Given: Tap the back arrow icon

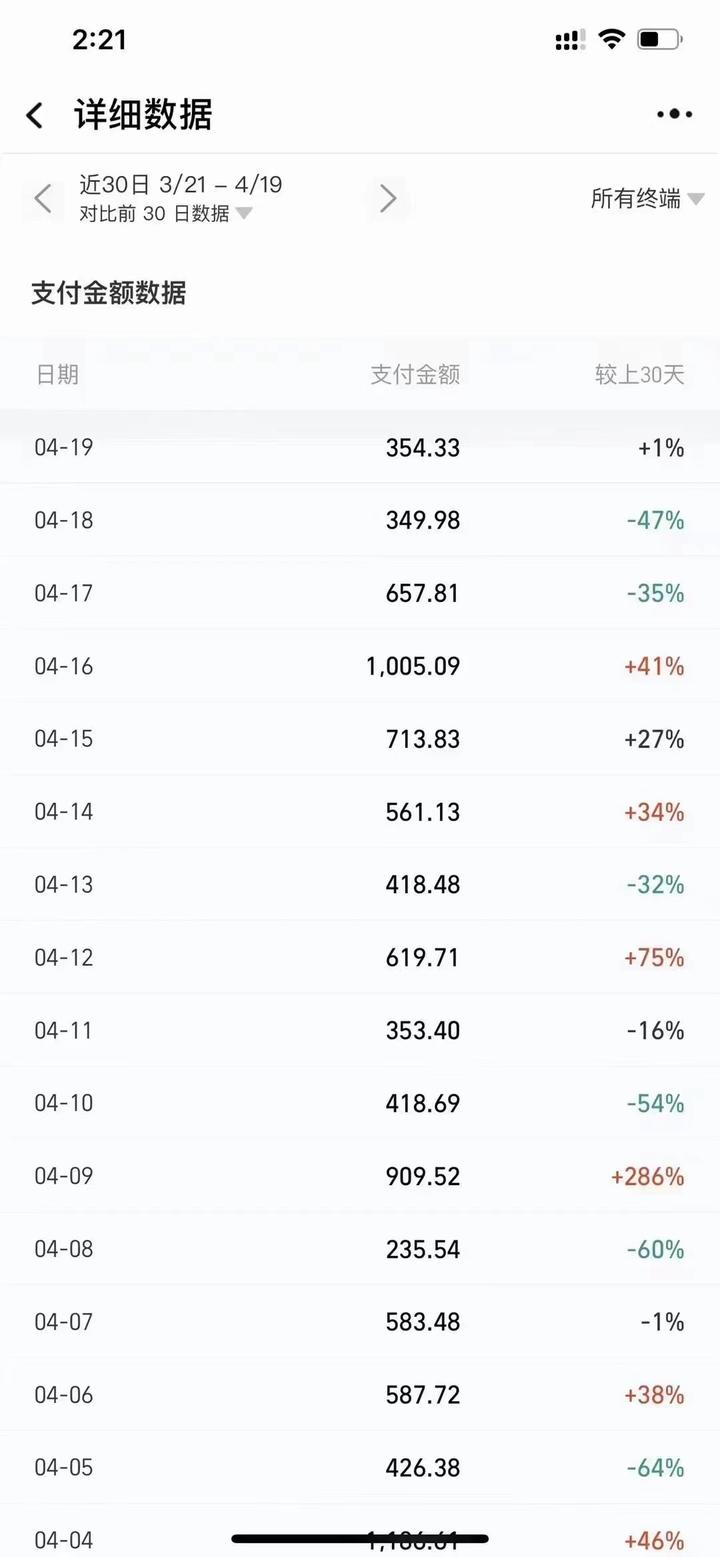Looking at the screenshot, I should coord(35,115).
